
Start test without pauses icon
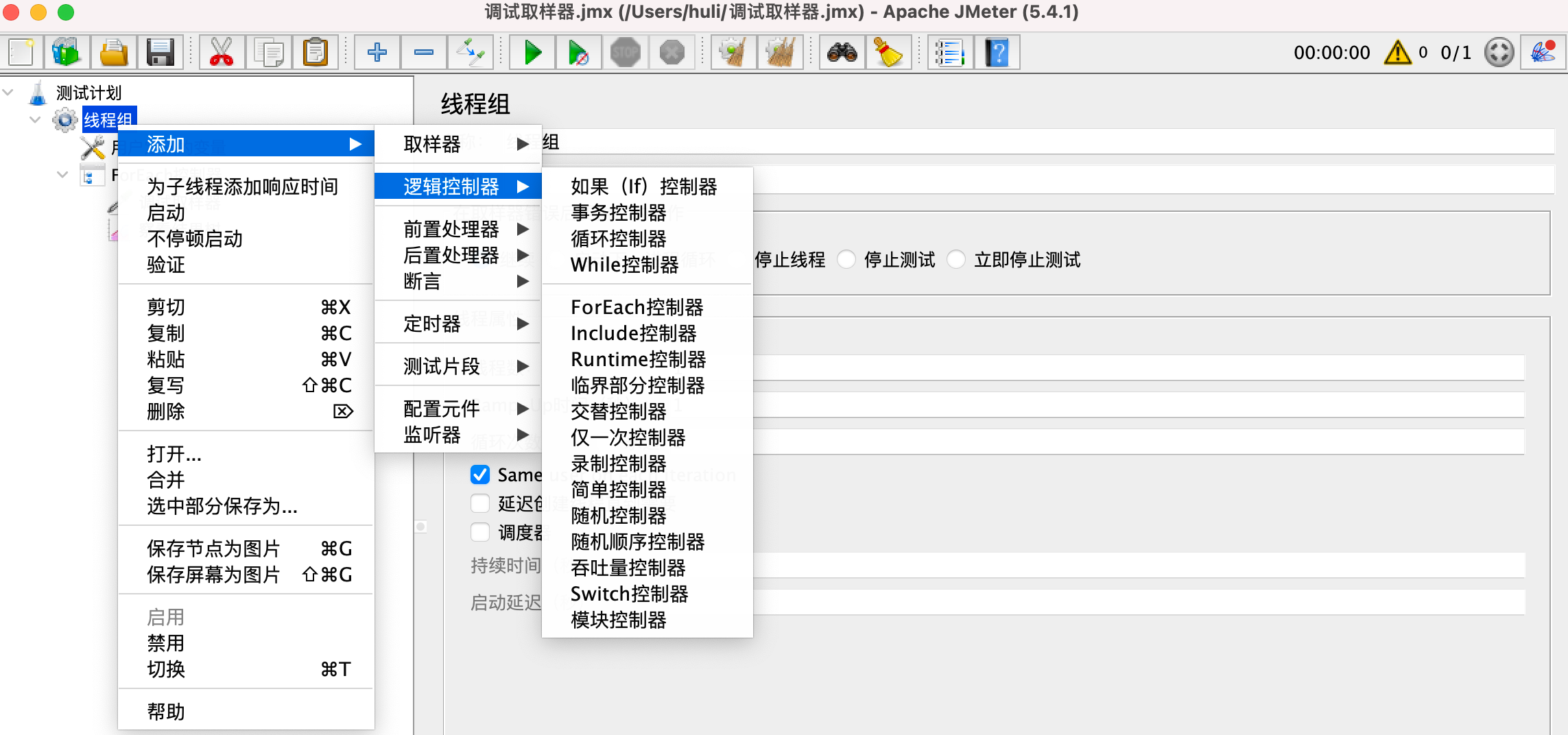pyautogui.click(x=578, y=52)
